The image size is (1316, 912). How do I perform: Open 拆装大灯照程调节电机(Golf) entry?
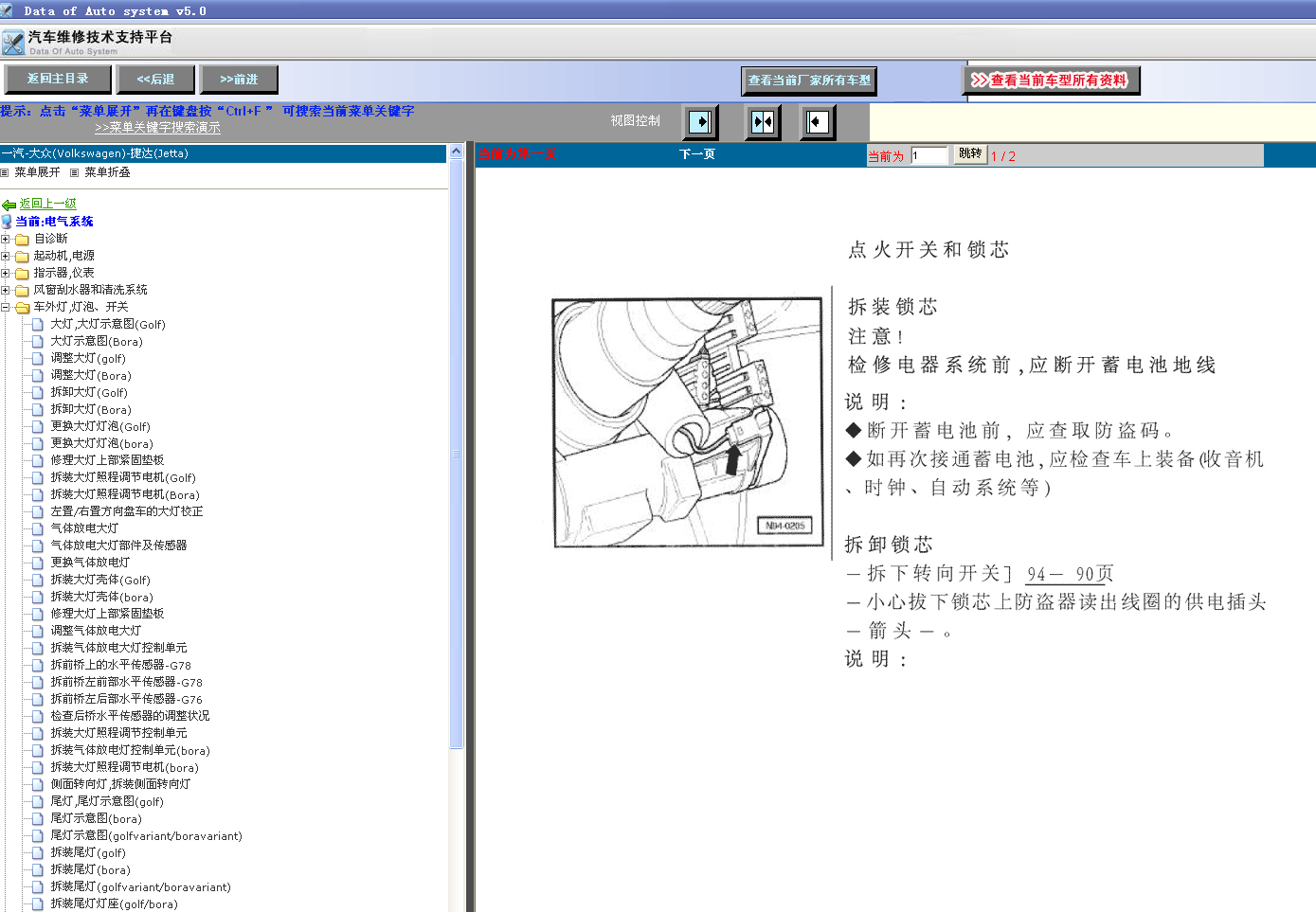click(123, 477)
